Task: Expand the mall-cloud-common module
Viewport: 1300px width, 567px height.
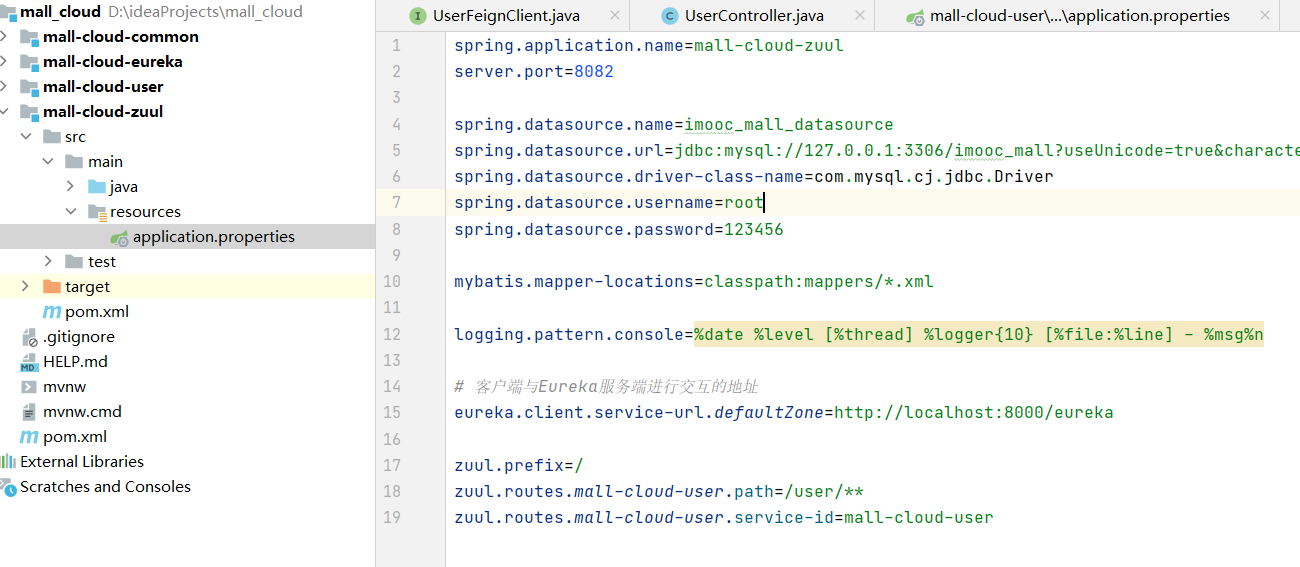Action: tap(6, 37)
